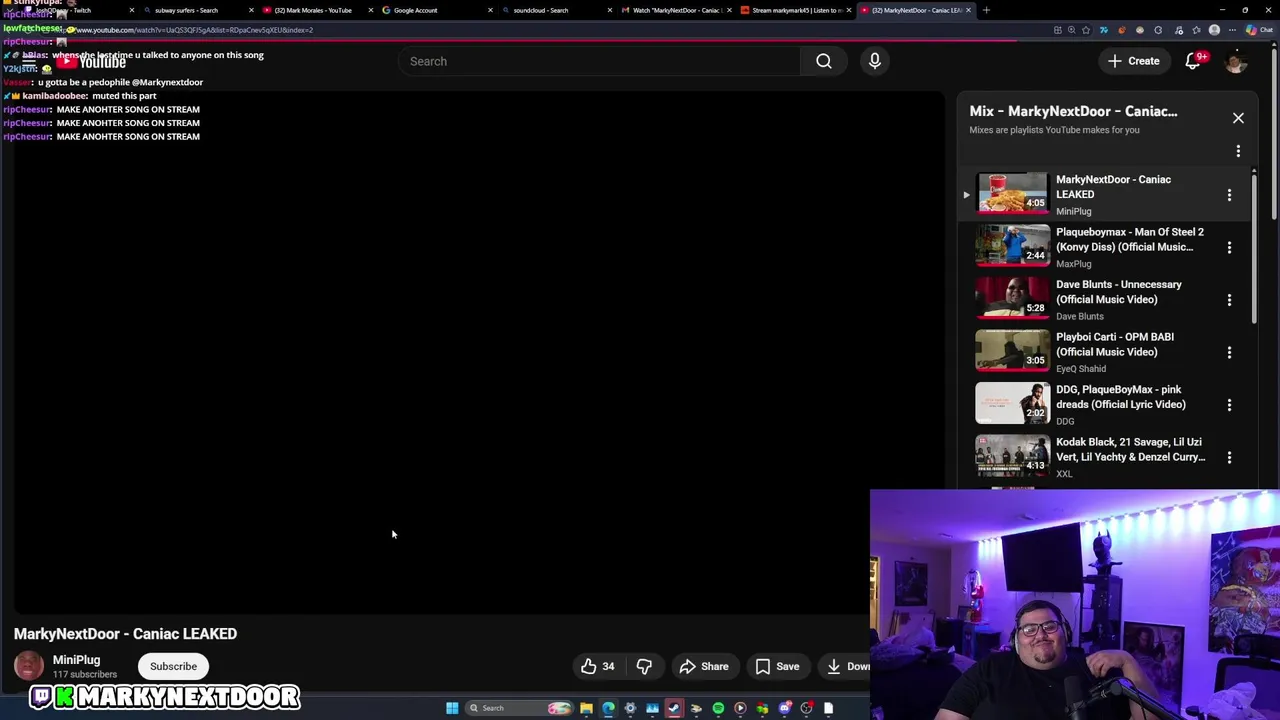1280x720 pixels.
Task: Open Dave Blunts - Unnecessary title link
Action: (1119, 292)
